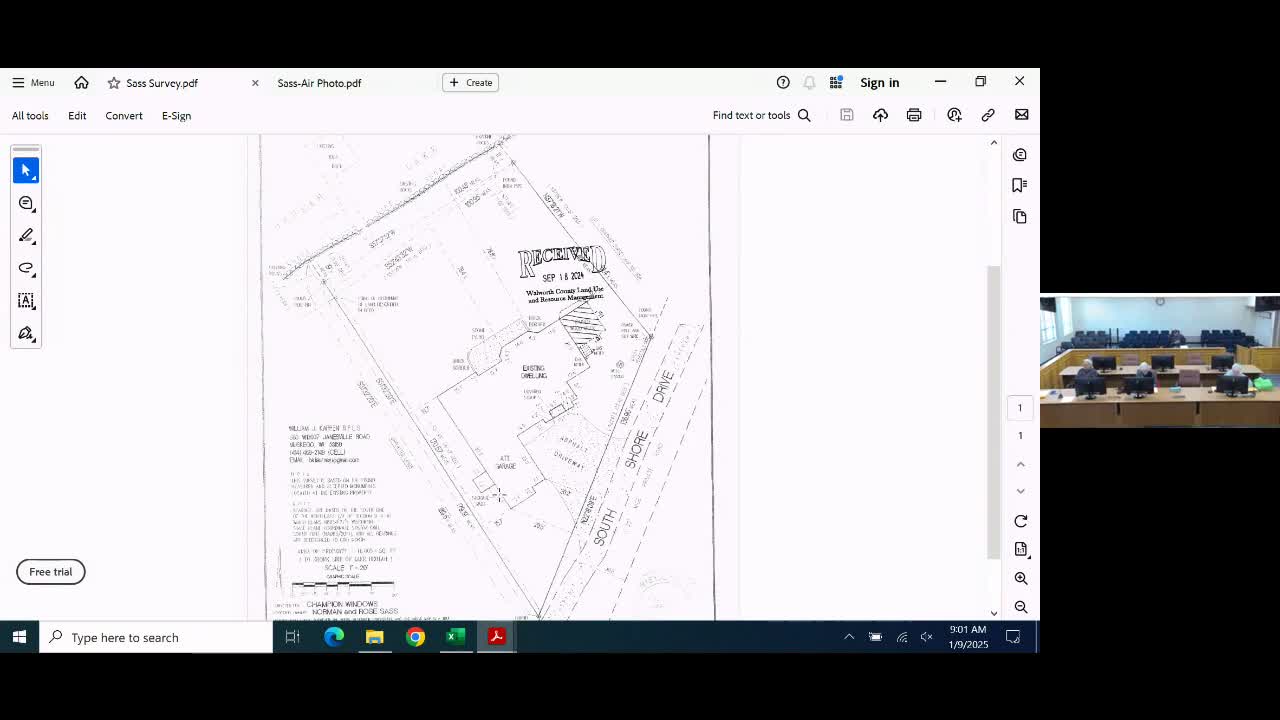This screenshot has height=720, width=1280.
Task: Open the bookmarks panel
Action: click(1020, 185)
